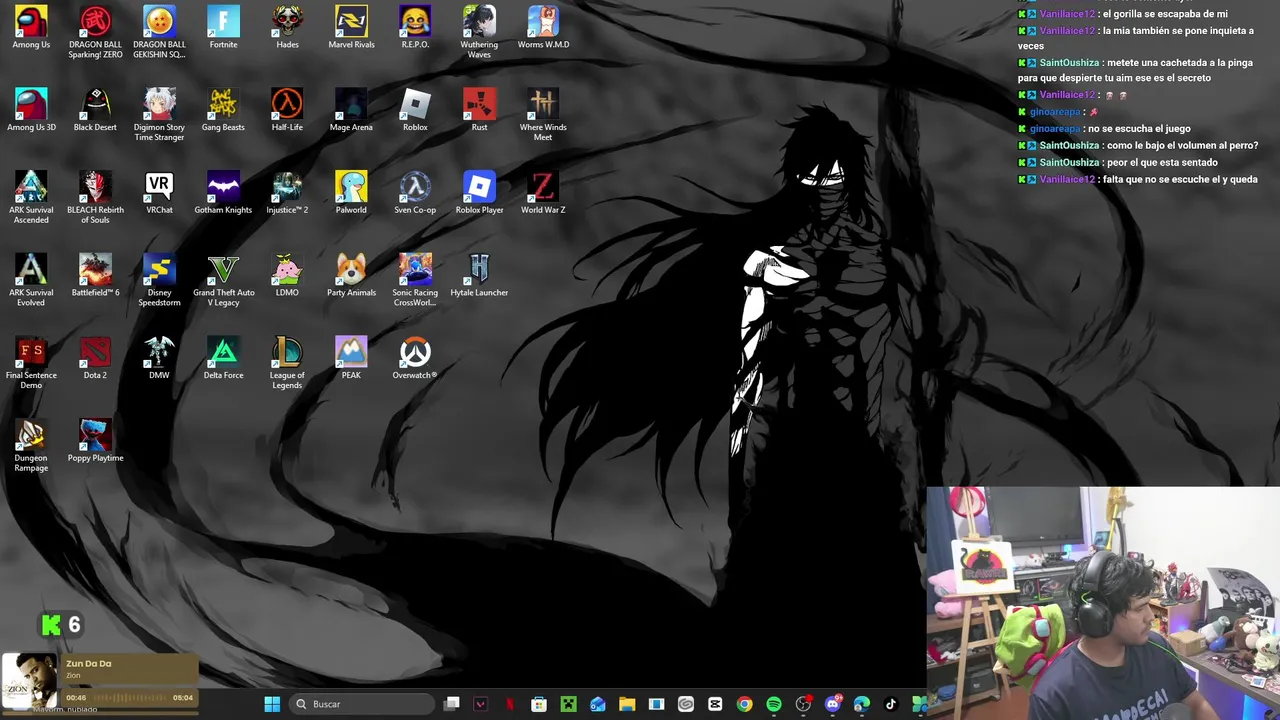The width and height of the screenshot is (1280, 720).
Task: Select the Final Sentence Demo icon
Action: pyautogui.click(x=31, y=364)
